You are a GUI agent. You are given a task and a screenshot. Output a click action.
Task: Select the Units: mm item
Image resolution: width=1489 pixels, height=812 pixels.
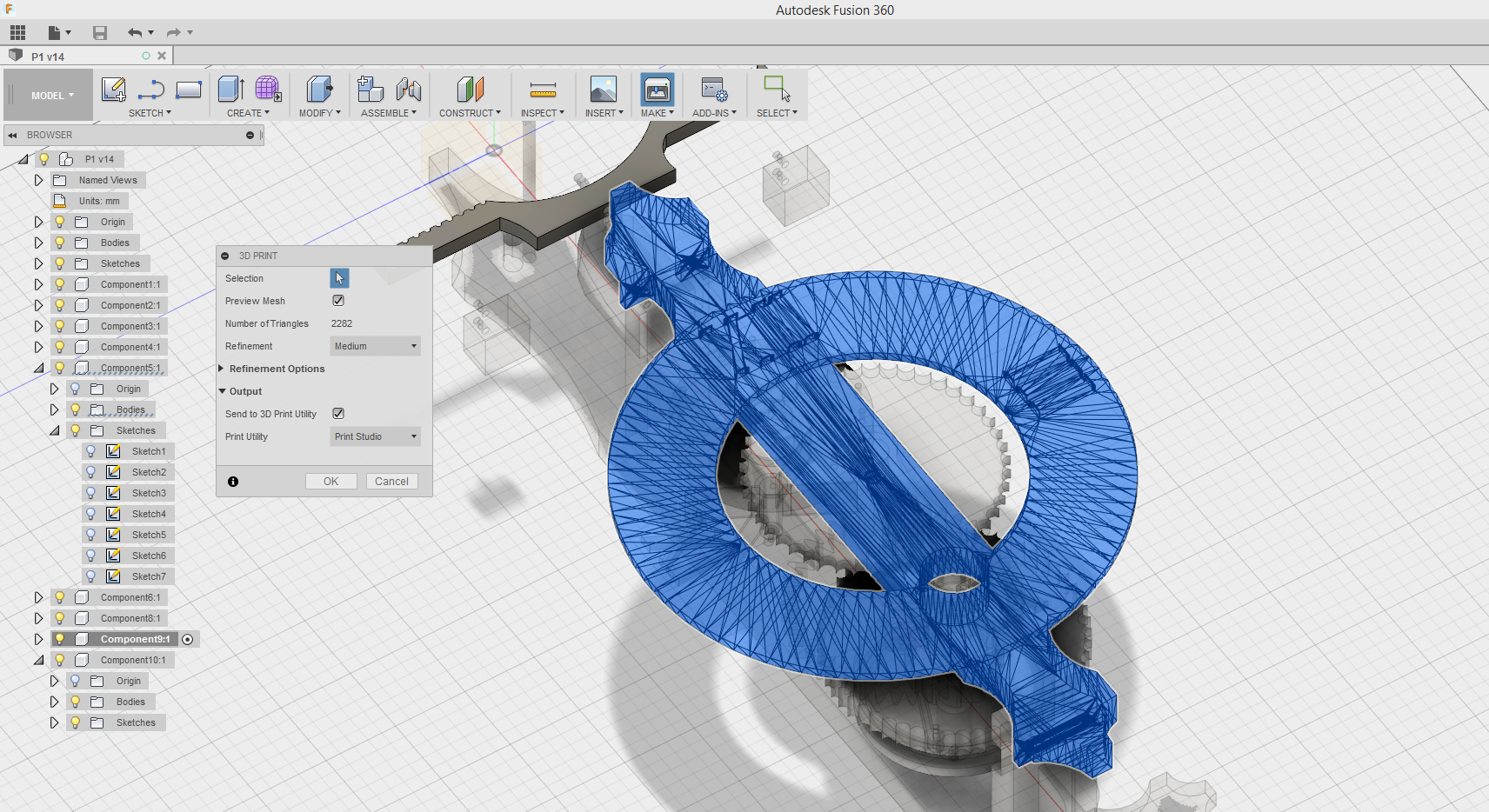pos(99,201)
